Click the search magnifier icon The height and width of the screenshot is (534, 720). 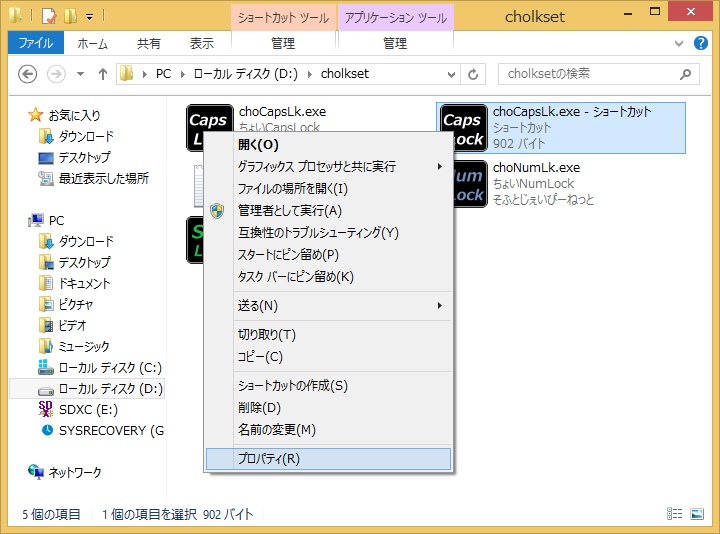[686, 74]
